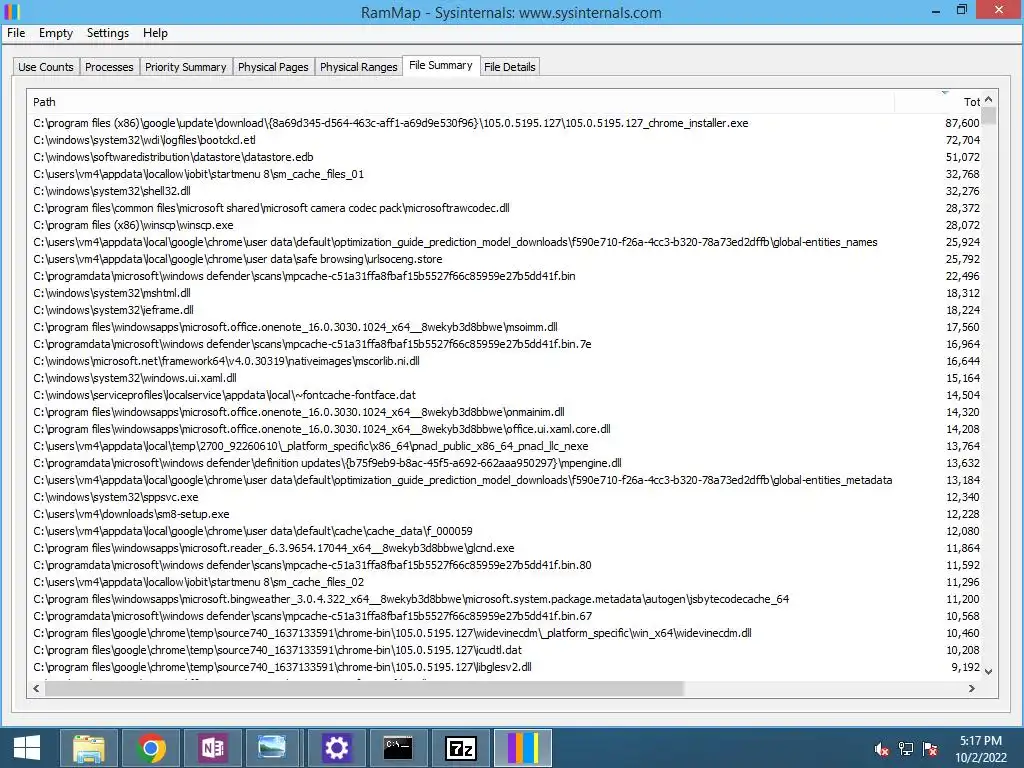The height and width of the screenshot is (768, 1024).
Task: Open OneNote from the taskbar
Action: 213,748
